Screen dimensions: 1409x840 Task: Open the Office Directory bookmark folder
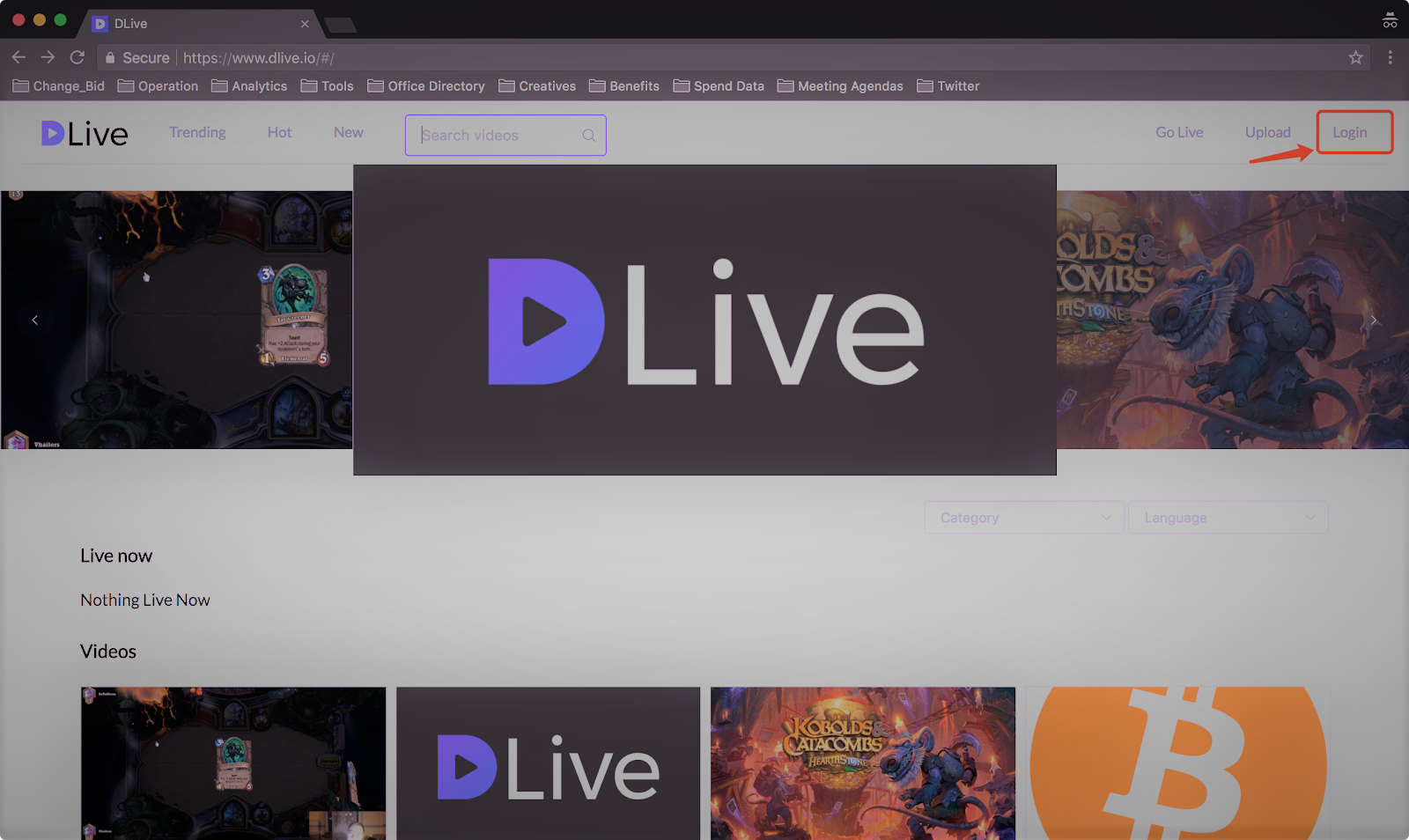426,86
